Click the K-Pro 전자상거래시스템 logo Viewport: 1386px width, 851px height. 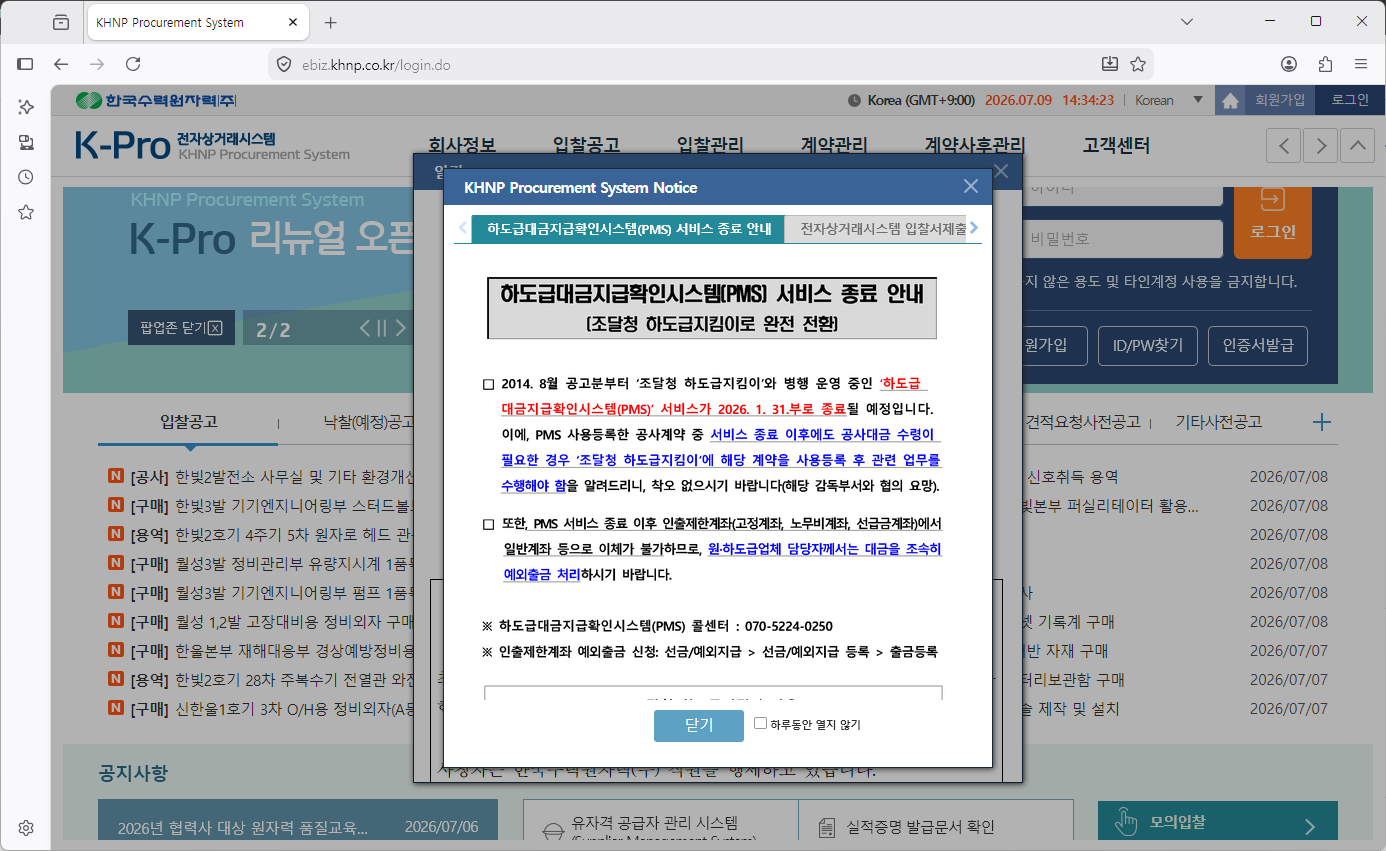point(212,146)
